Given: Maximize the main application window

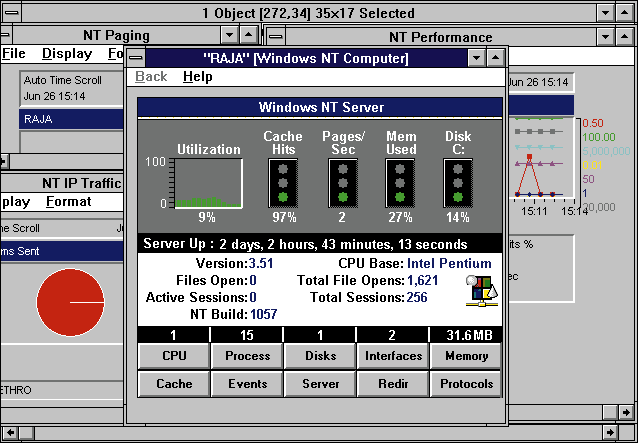Looking at the screenshot, I should pos(625,13).
